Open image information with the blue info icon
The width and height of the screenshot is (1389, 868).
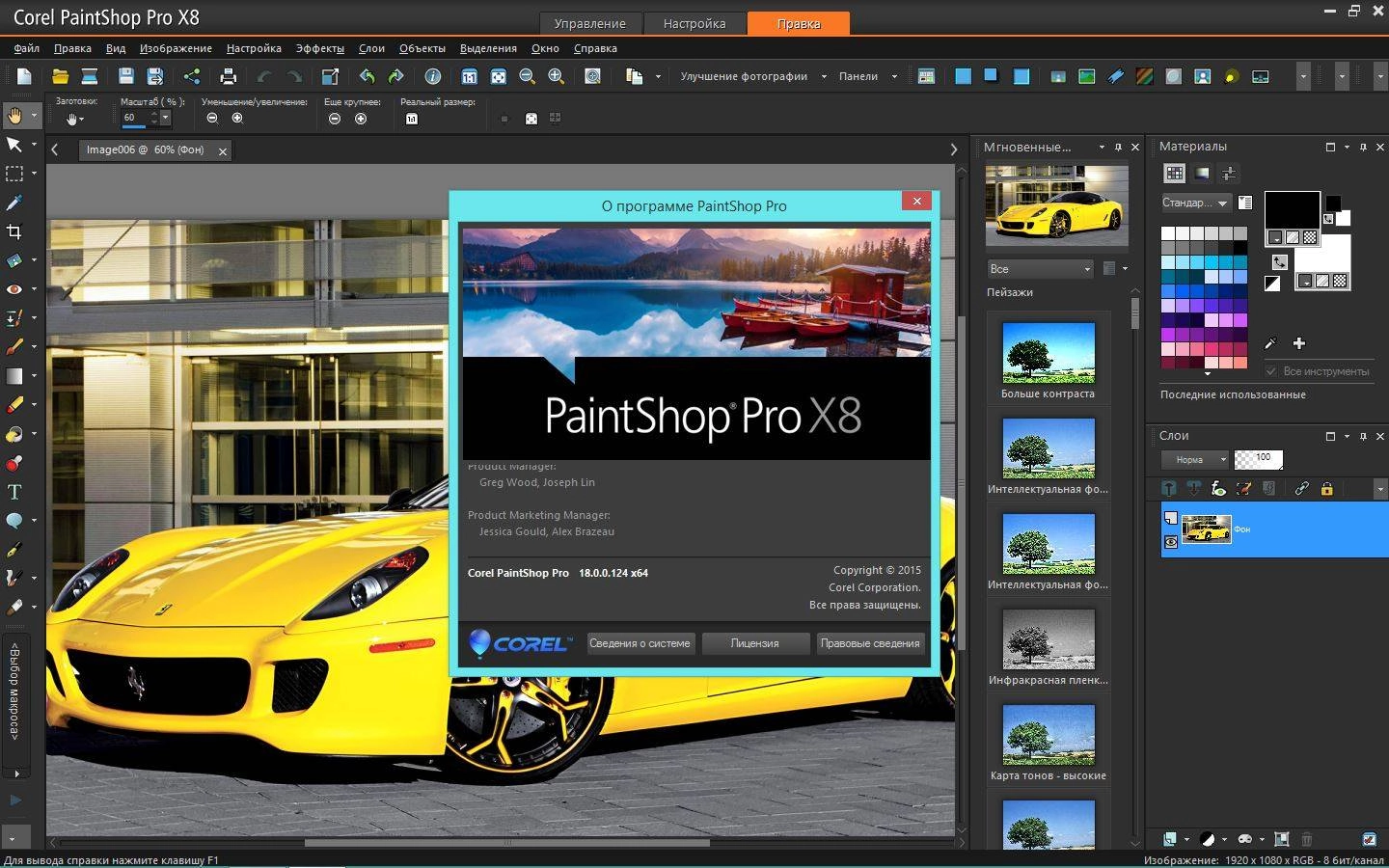(x=433, y=76)
